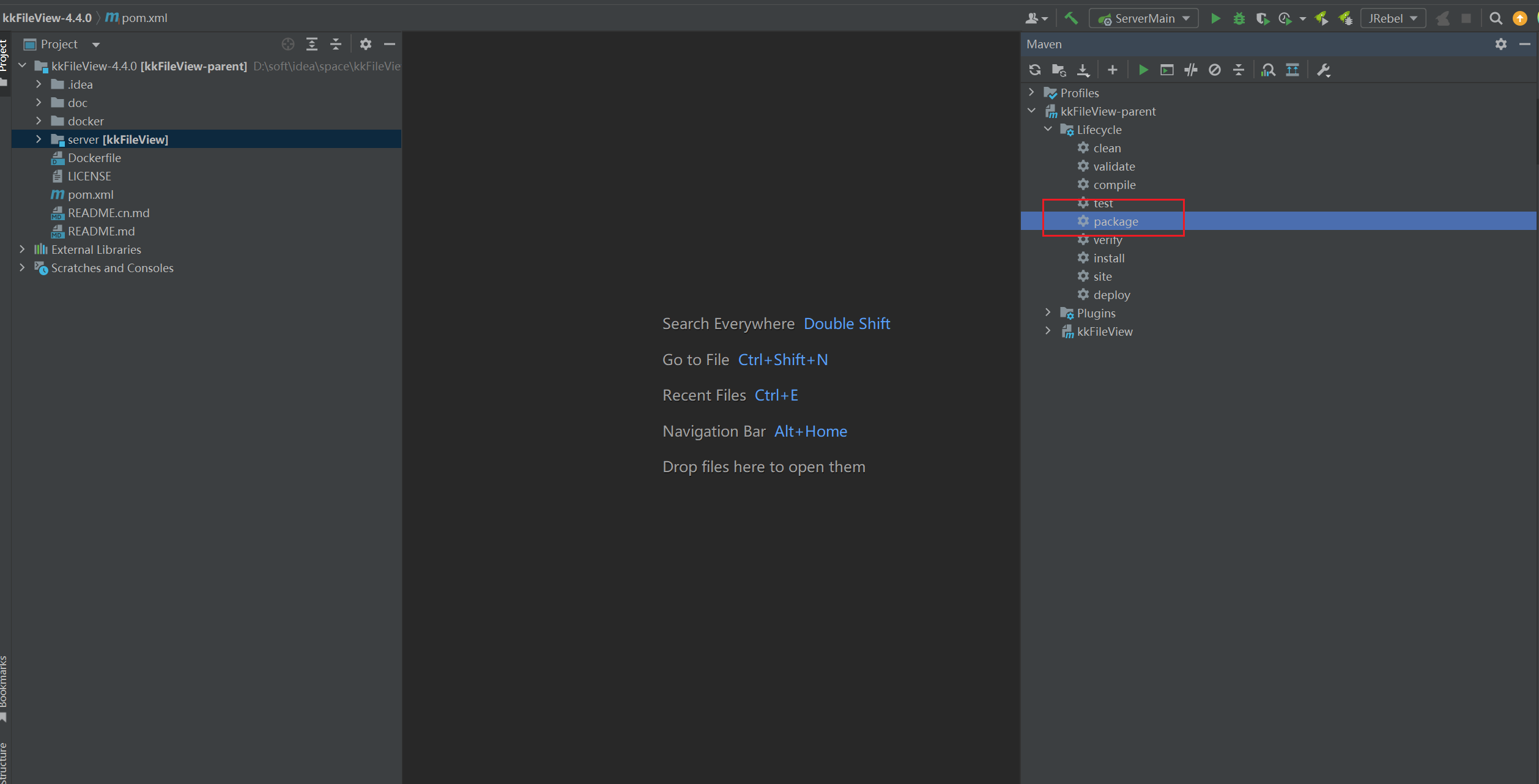This screenshot has width=1539, height=784.
Task: Select LICENSE file in project tree
Action: pos(89,176)
